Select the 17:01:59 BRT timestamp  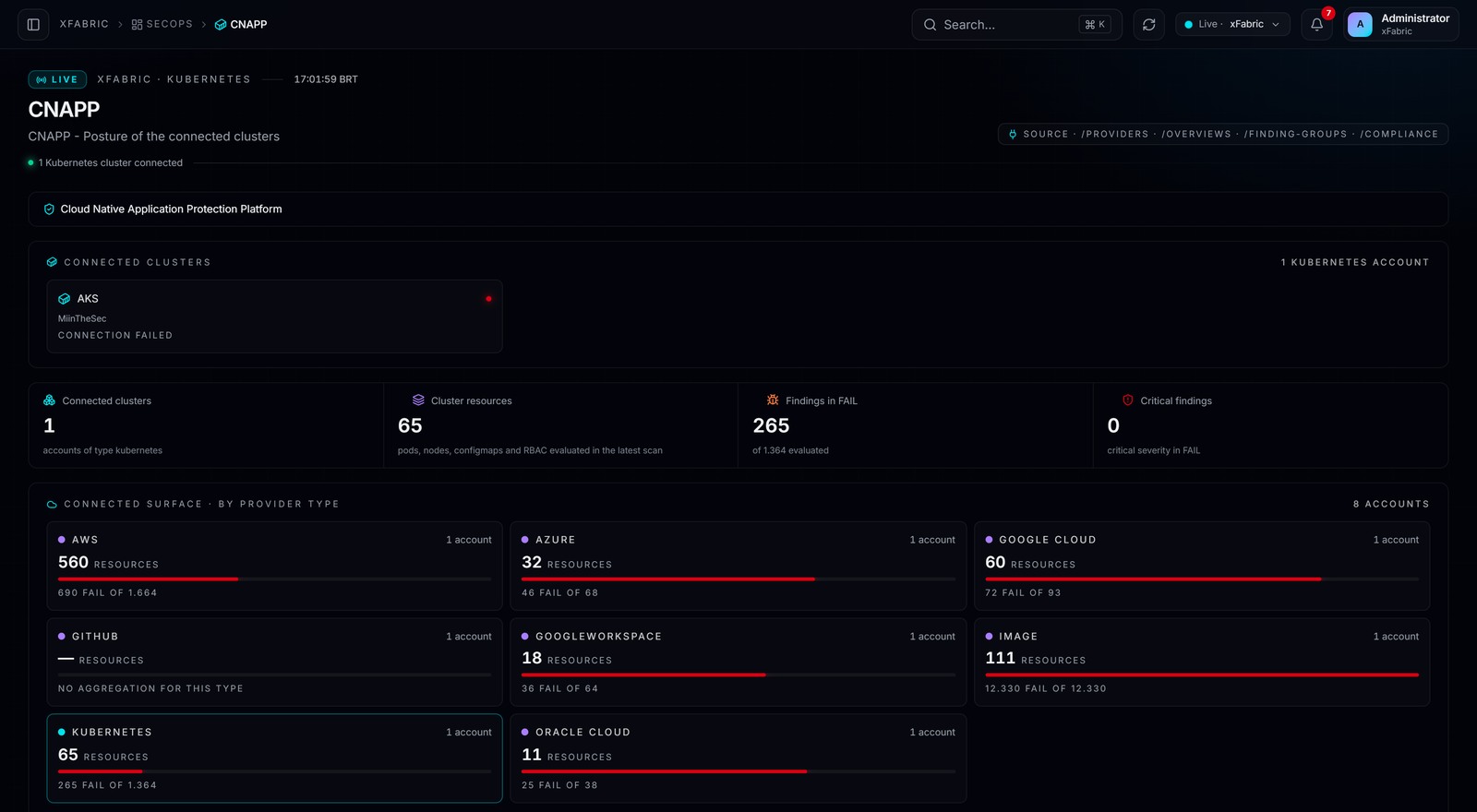point(326,79)
